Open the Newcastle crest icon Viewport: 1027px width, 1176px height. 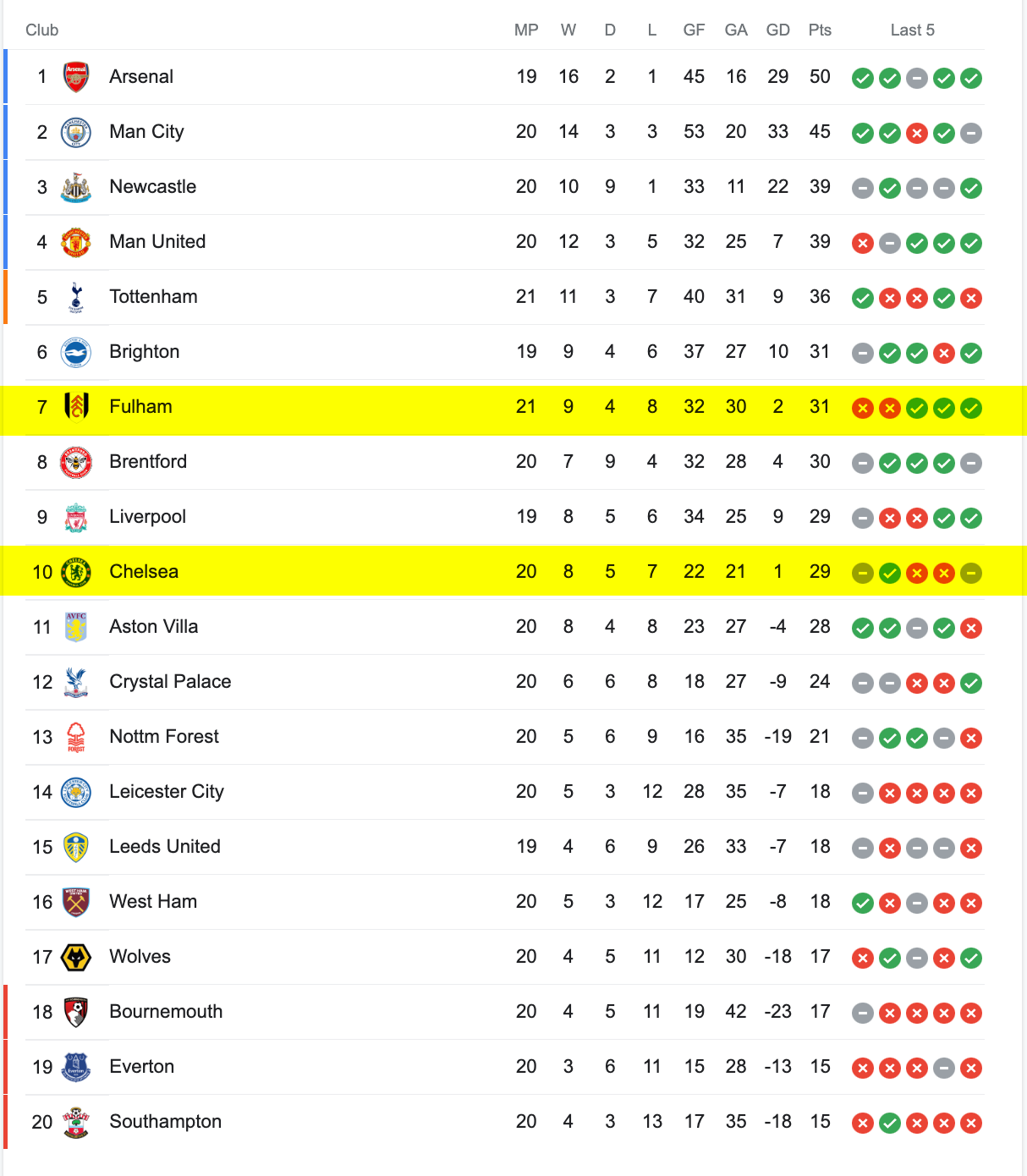(76, 187)
